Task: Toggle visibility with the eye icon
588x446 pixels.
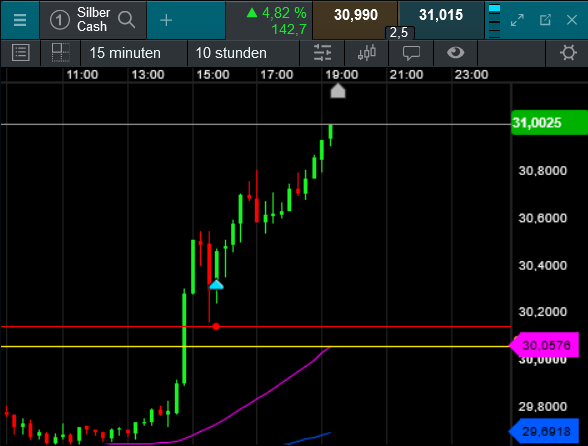Action: pyautogui.click(x=456, y=53)
